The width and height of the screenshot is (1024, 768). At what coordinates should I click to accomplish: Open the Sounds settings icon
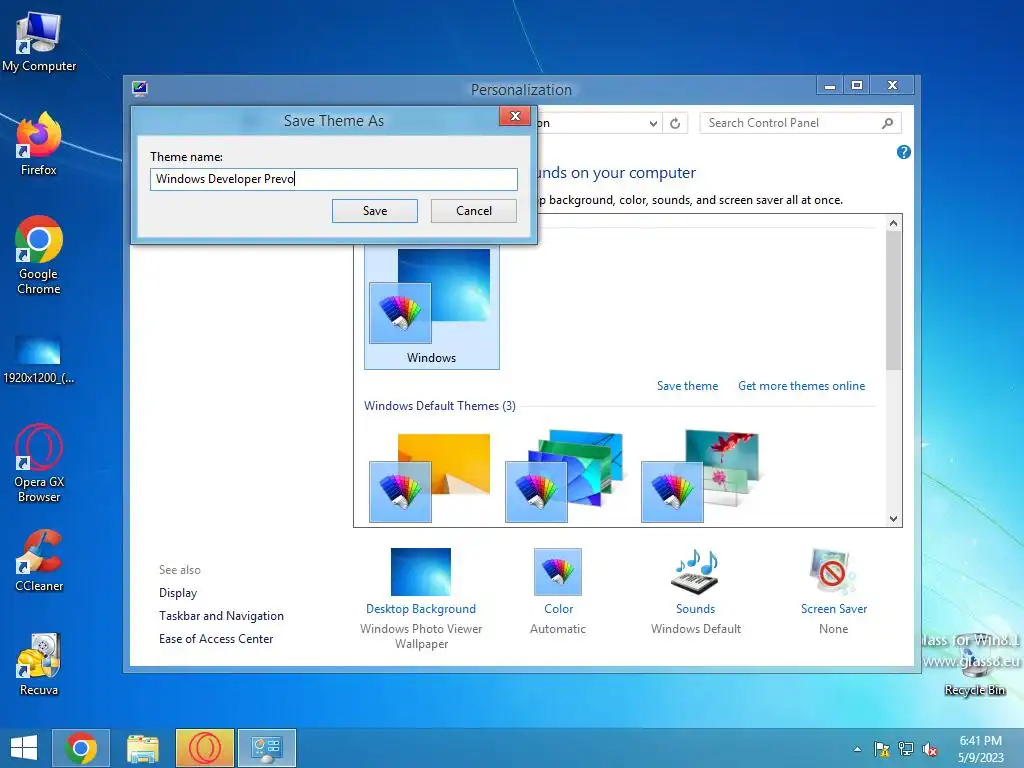[x=695, y=571]
